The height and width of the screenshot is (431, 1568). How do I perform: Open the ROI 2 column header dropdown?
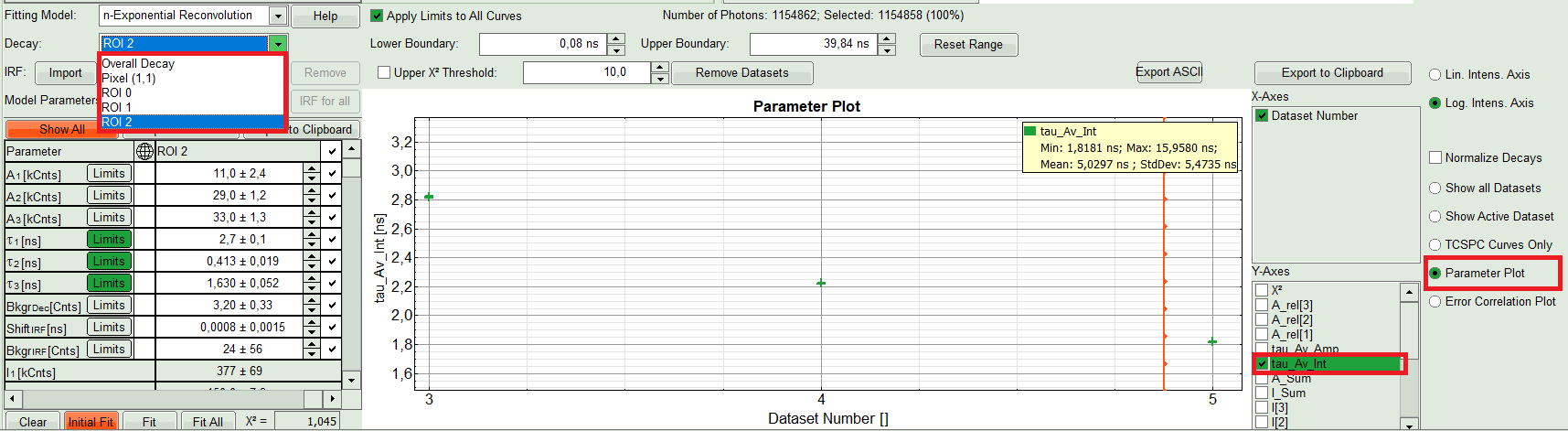pyautogui.click(x=331, y=151)
